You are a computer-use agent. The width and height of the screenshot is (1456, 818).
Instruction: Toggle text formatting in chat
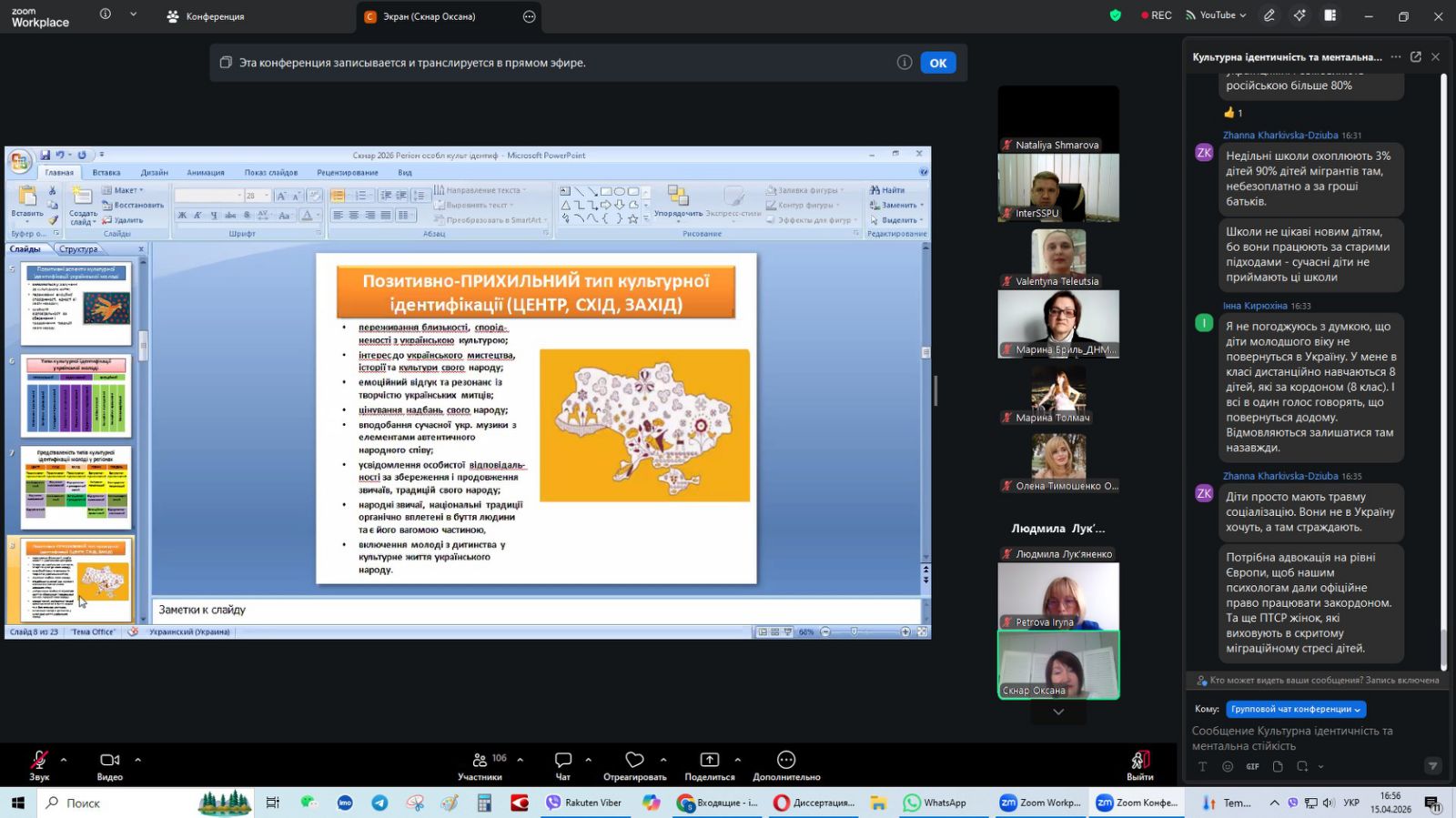1202,766
